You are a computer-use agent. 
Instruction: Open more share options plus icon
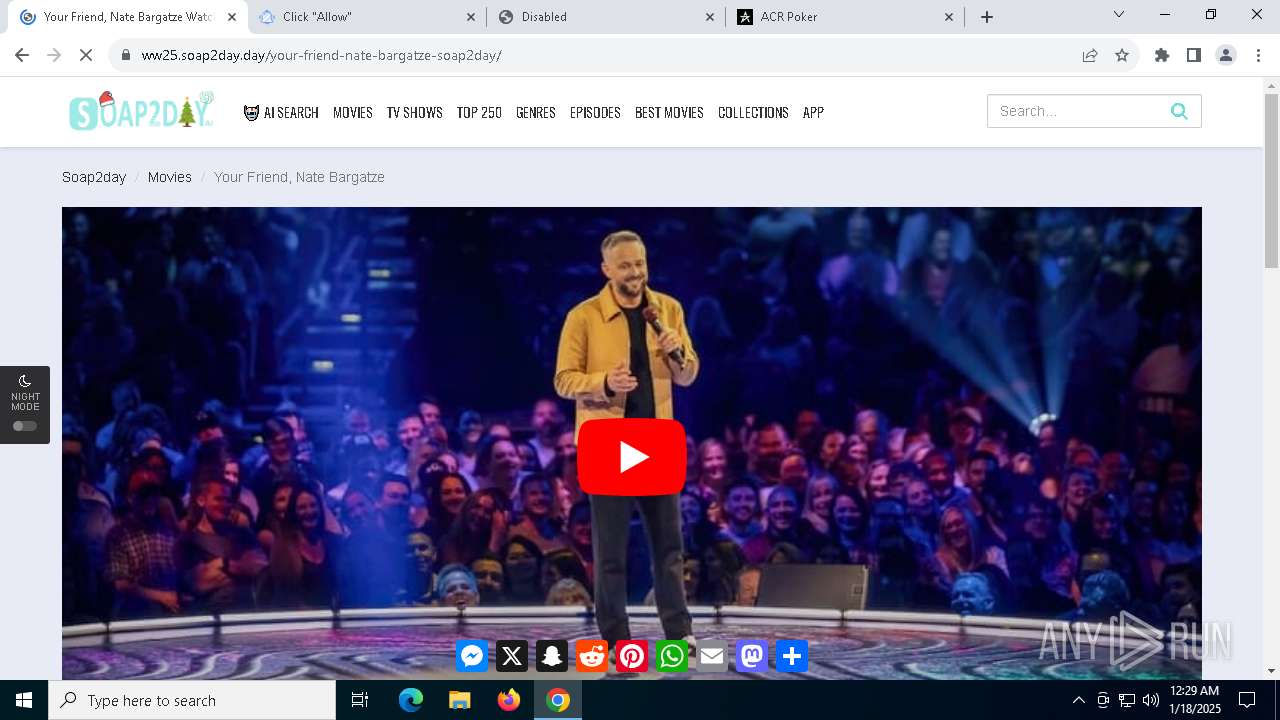click(792, 656)
